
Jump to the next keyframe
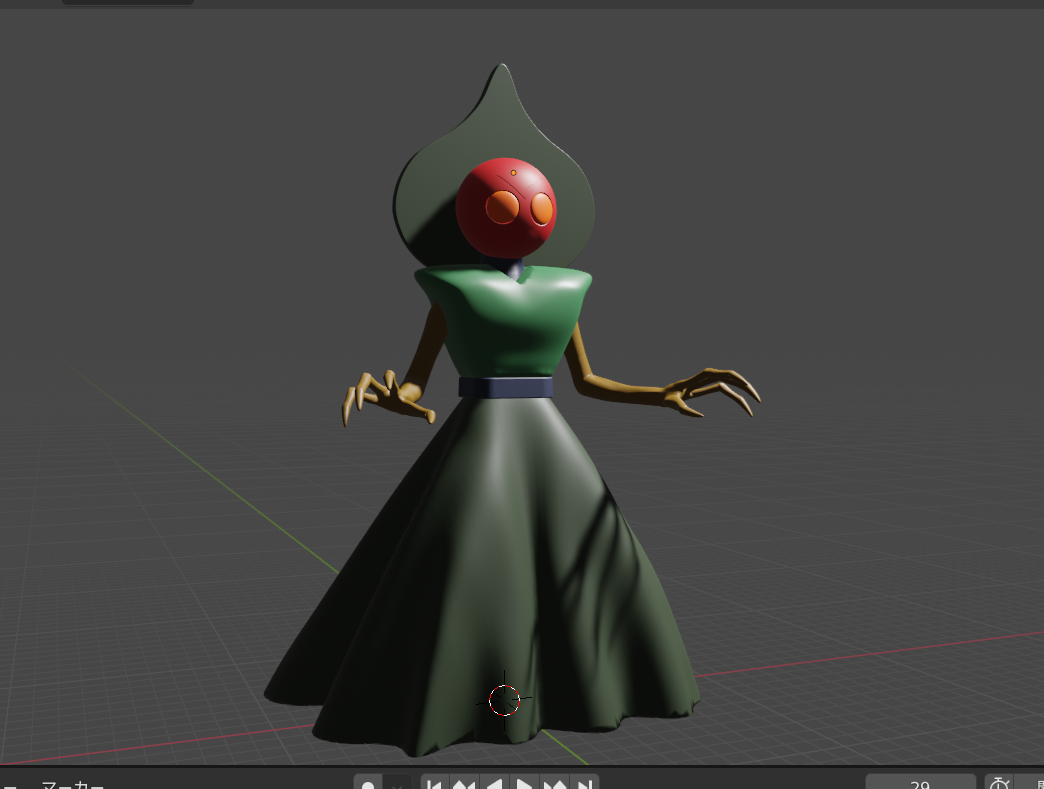555,784
